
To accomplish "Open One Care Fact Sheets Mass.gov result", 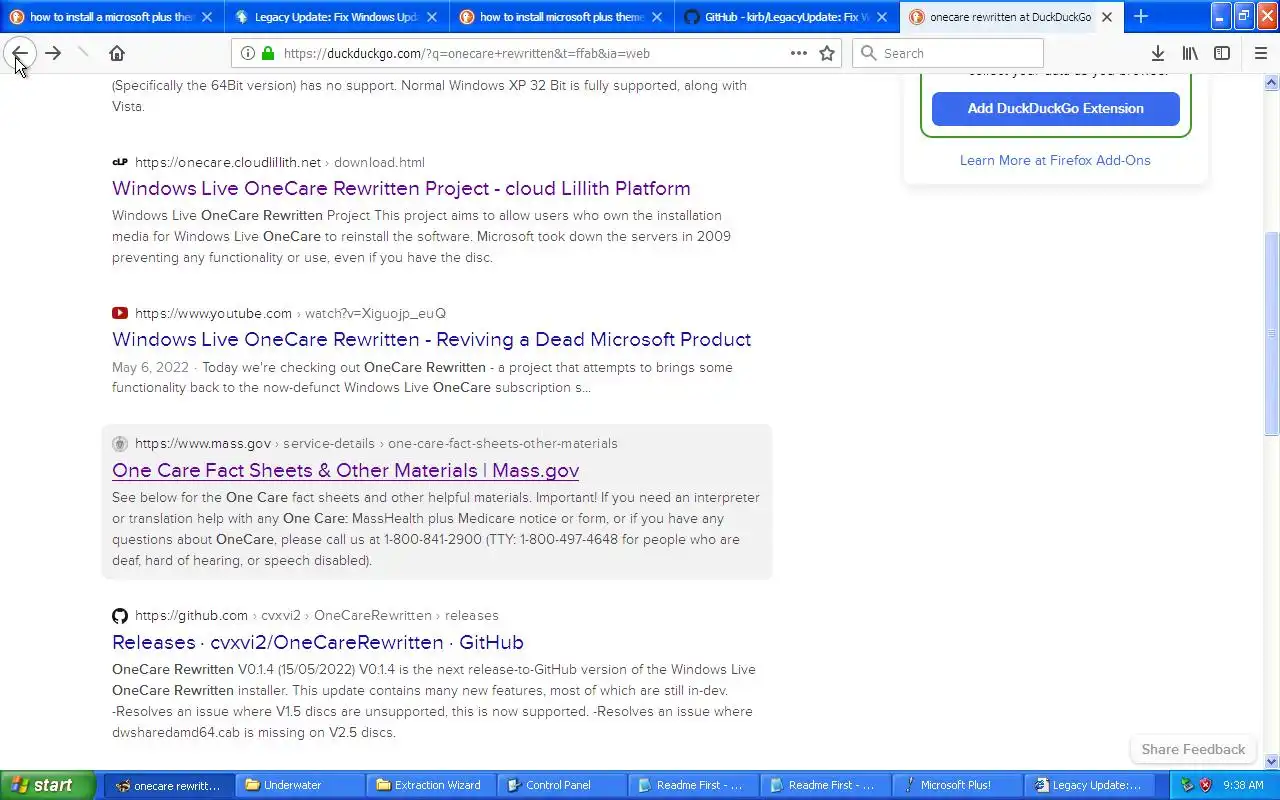I will 345,470.
